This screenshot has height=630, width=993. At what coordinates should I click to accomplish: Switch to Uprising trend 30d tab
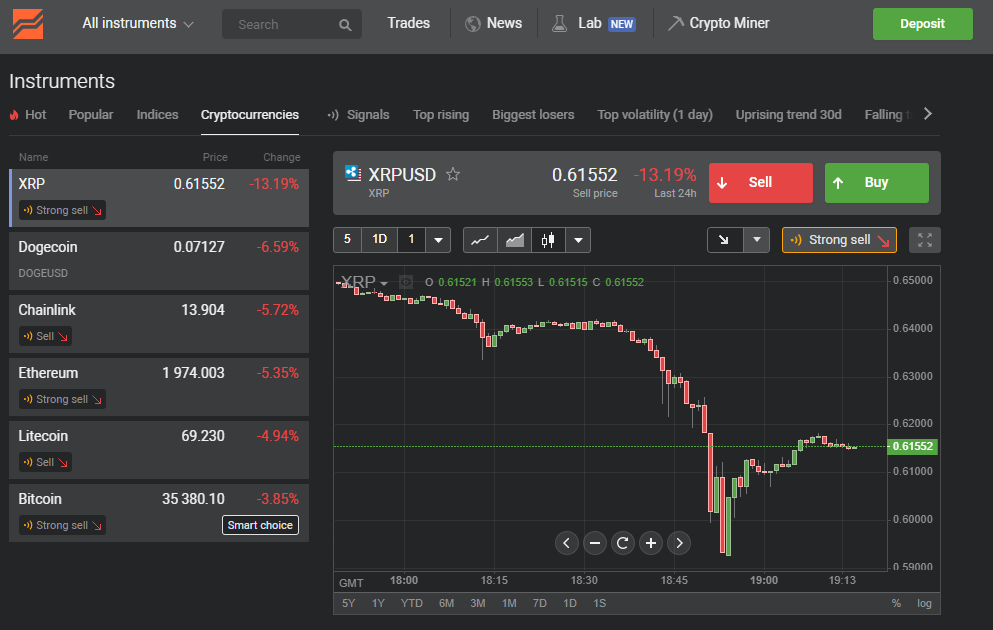click(x=788, y=115)
